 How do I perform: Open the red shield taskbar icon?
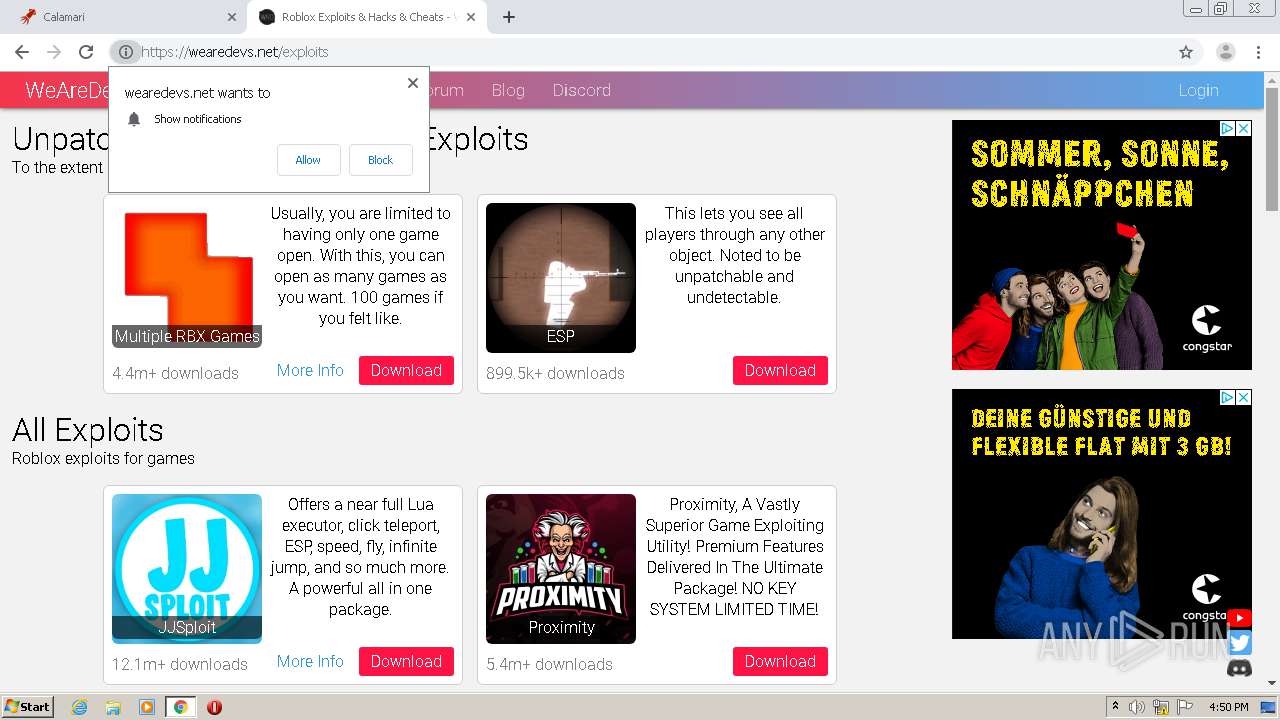point(214,707)
